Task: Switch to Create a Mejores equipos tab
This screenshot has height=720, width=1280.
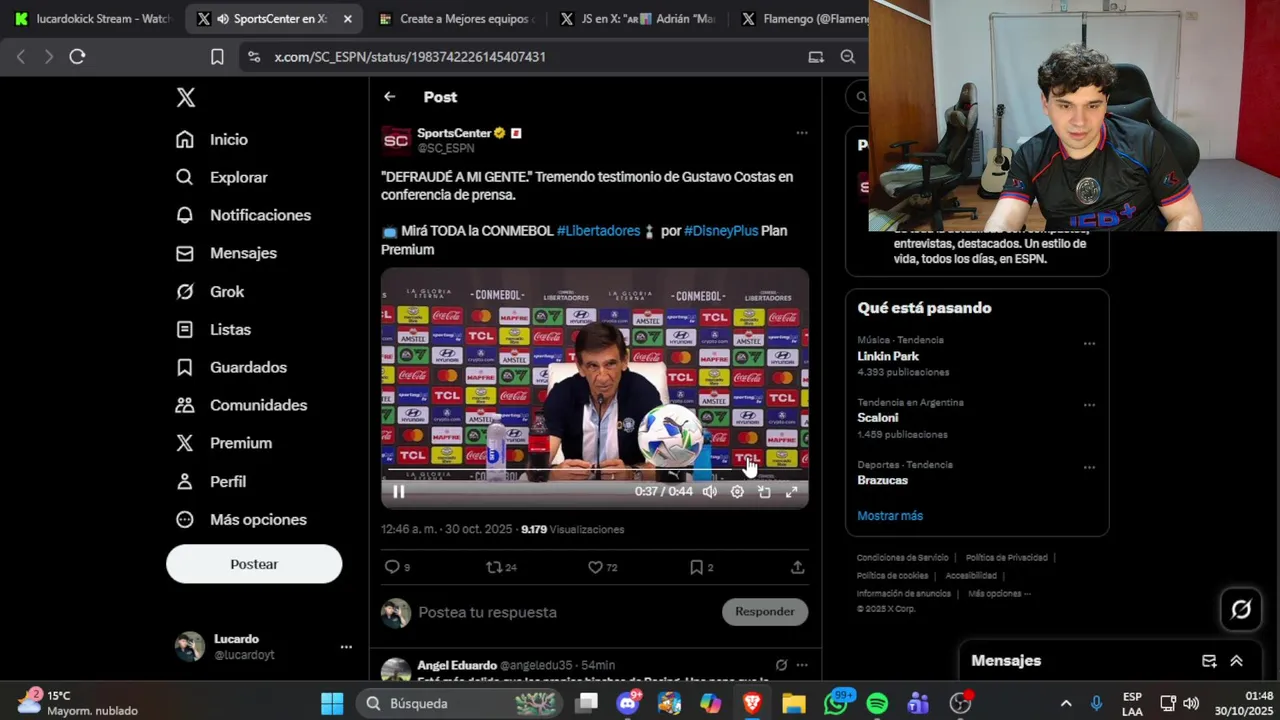Action: (457, 19)
